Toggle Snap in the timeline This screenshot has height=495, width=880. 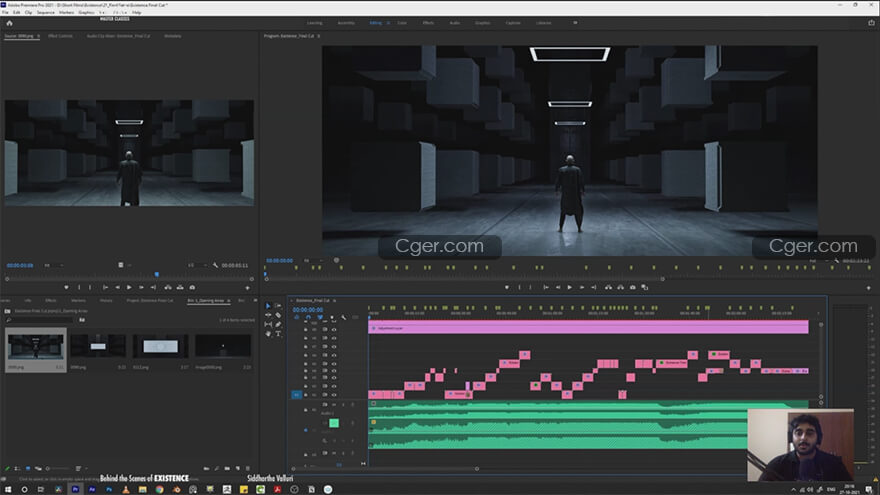point(308,318)
